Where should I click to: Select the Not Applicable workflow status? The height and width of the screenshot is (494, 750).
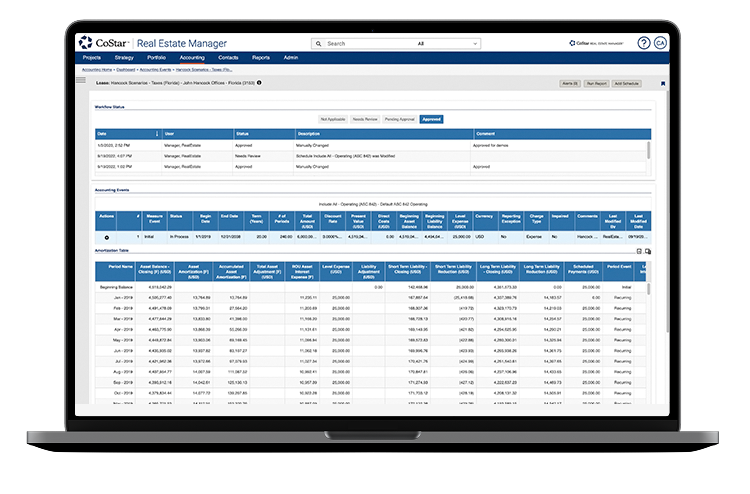click(x=334, y=119)
